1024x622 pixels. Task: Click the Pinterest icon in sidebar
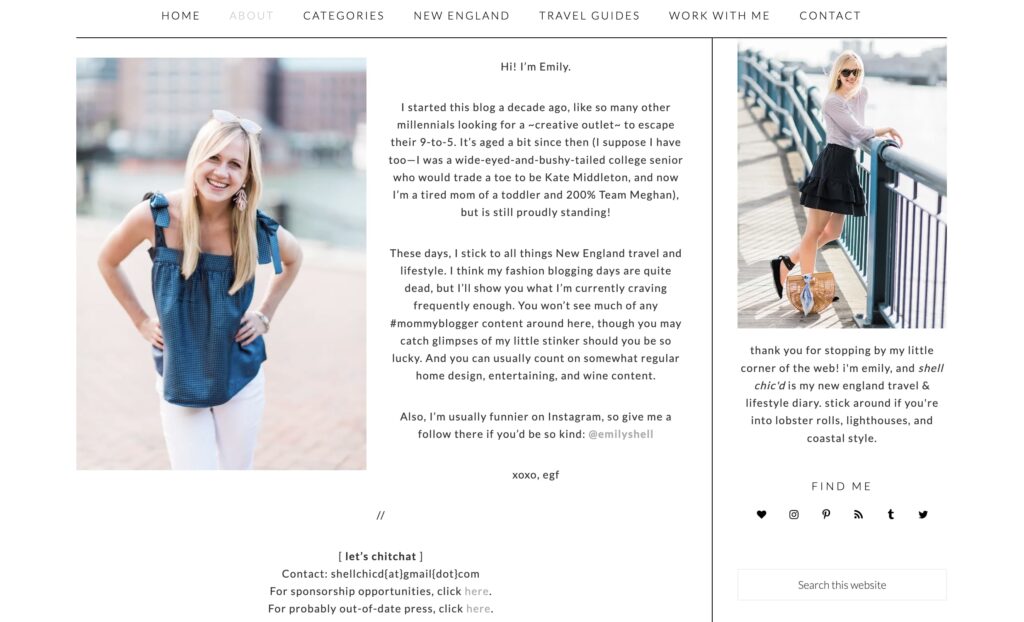point(826,515)
